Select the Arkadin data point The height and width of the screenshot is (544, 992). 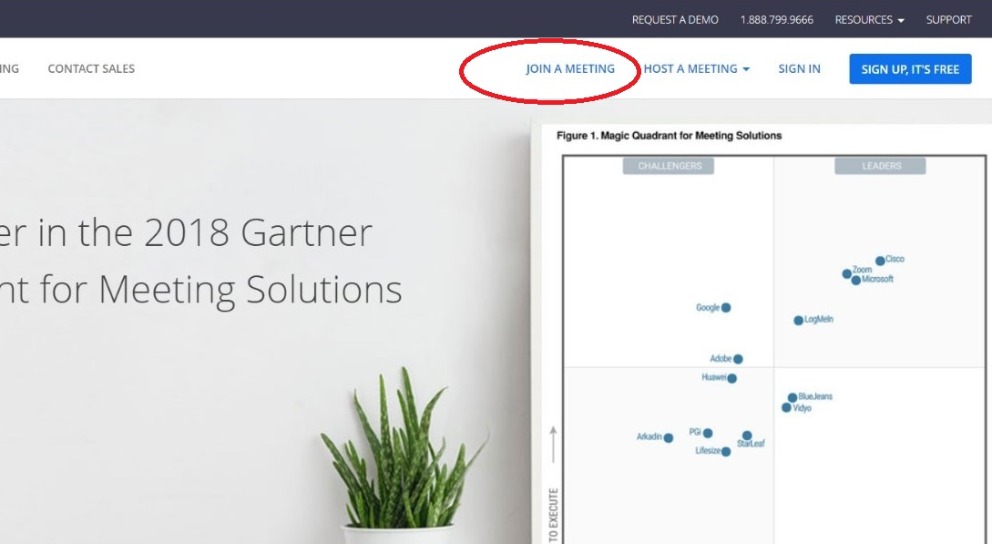(668, 438)
